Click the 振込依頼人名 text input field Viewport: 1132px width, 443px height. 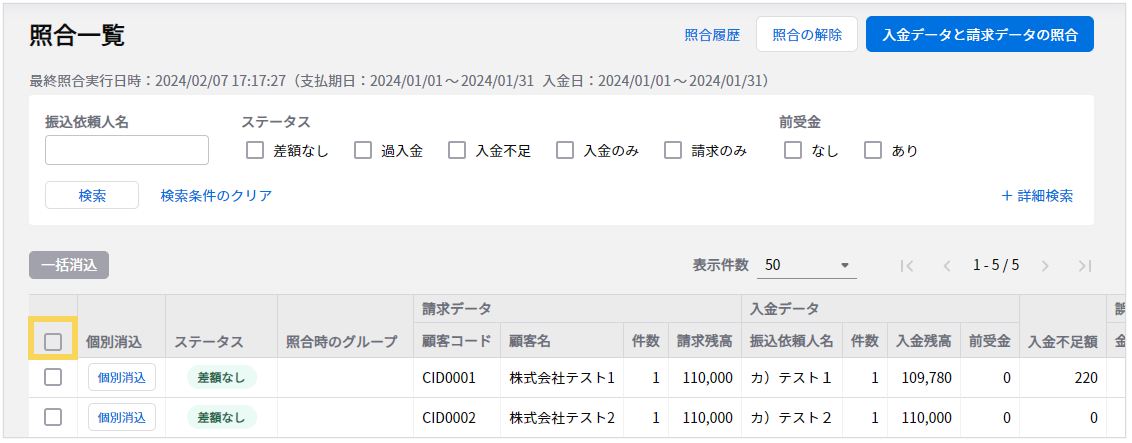coord(127,150)
